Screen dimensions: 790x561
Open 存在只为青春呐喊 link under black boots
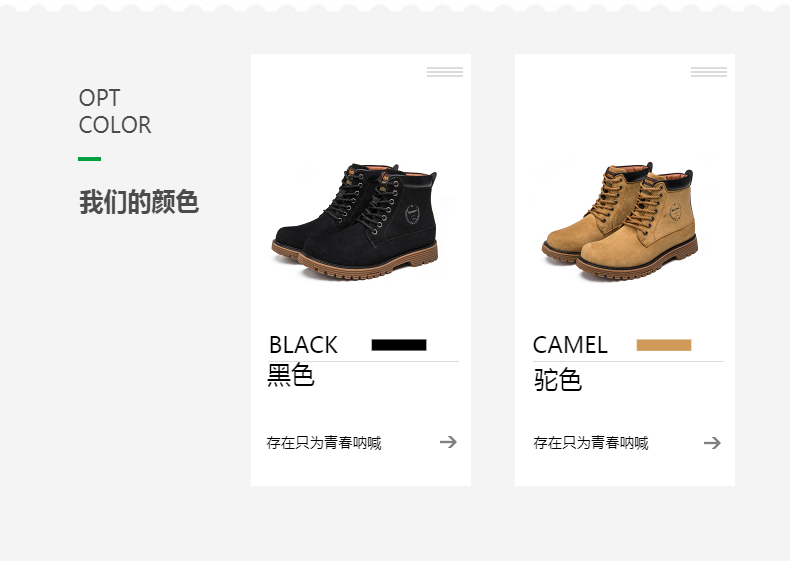(x=324, y=443)
